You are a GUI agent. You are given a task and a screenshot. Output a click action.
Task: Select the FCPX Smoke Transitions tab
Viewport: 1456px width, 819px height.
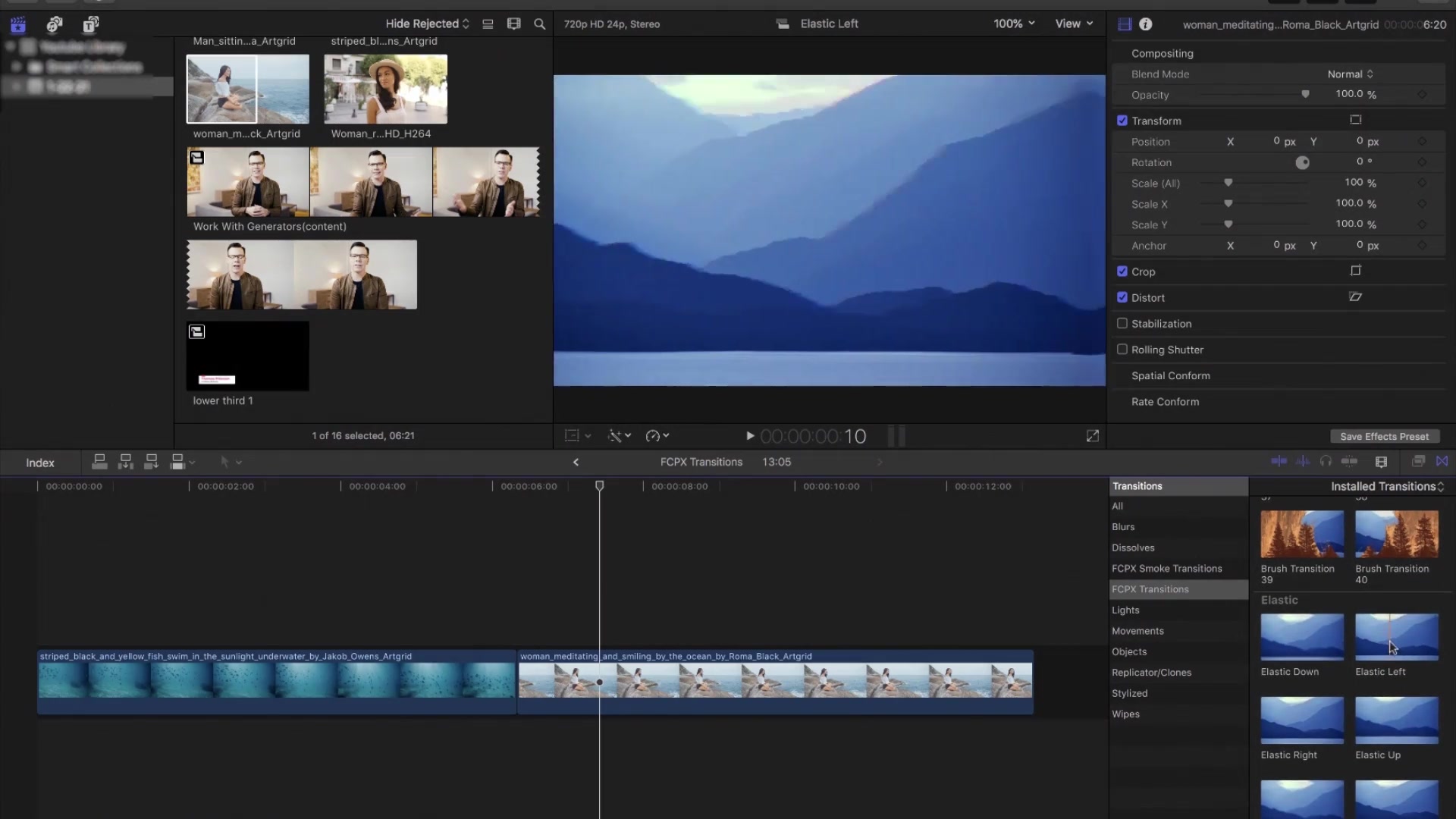1167,568
